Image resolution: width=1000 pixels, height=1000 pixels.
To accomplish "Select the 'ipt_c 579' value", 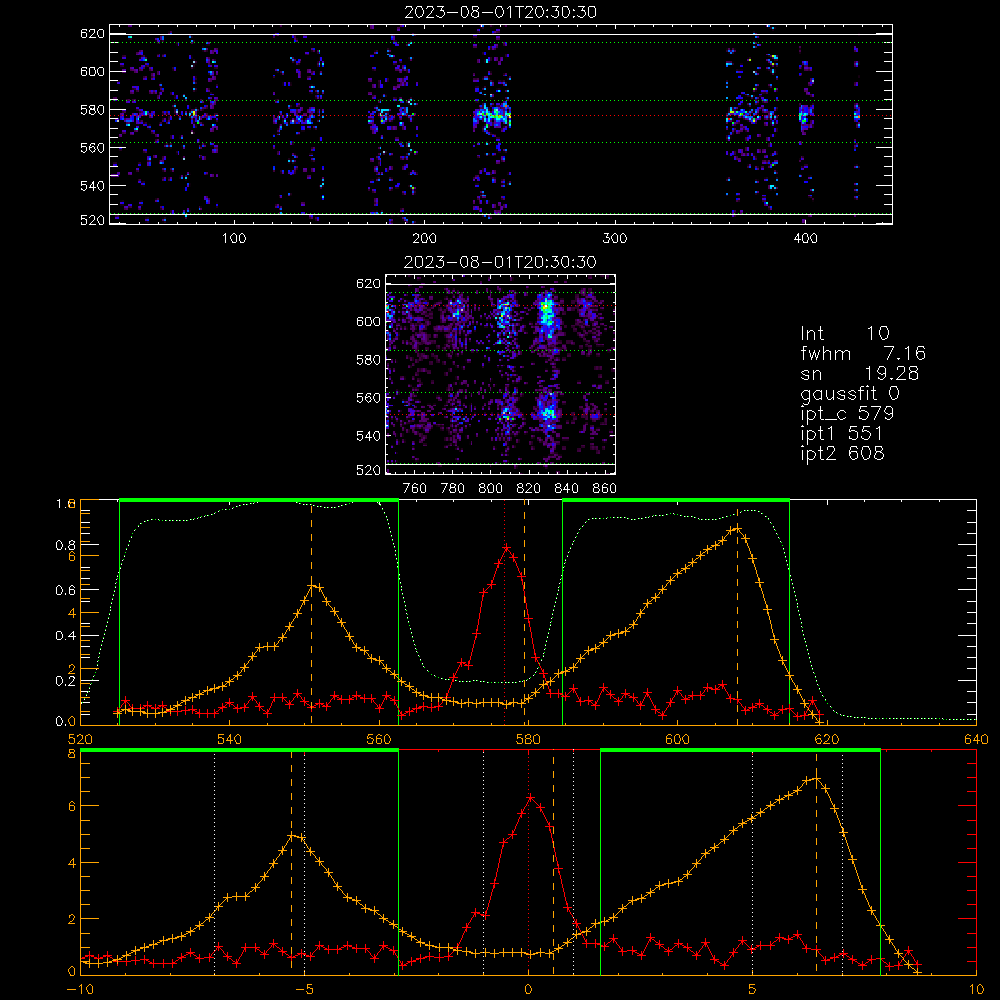I will (x=847, y=414).
